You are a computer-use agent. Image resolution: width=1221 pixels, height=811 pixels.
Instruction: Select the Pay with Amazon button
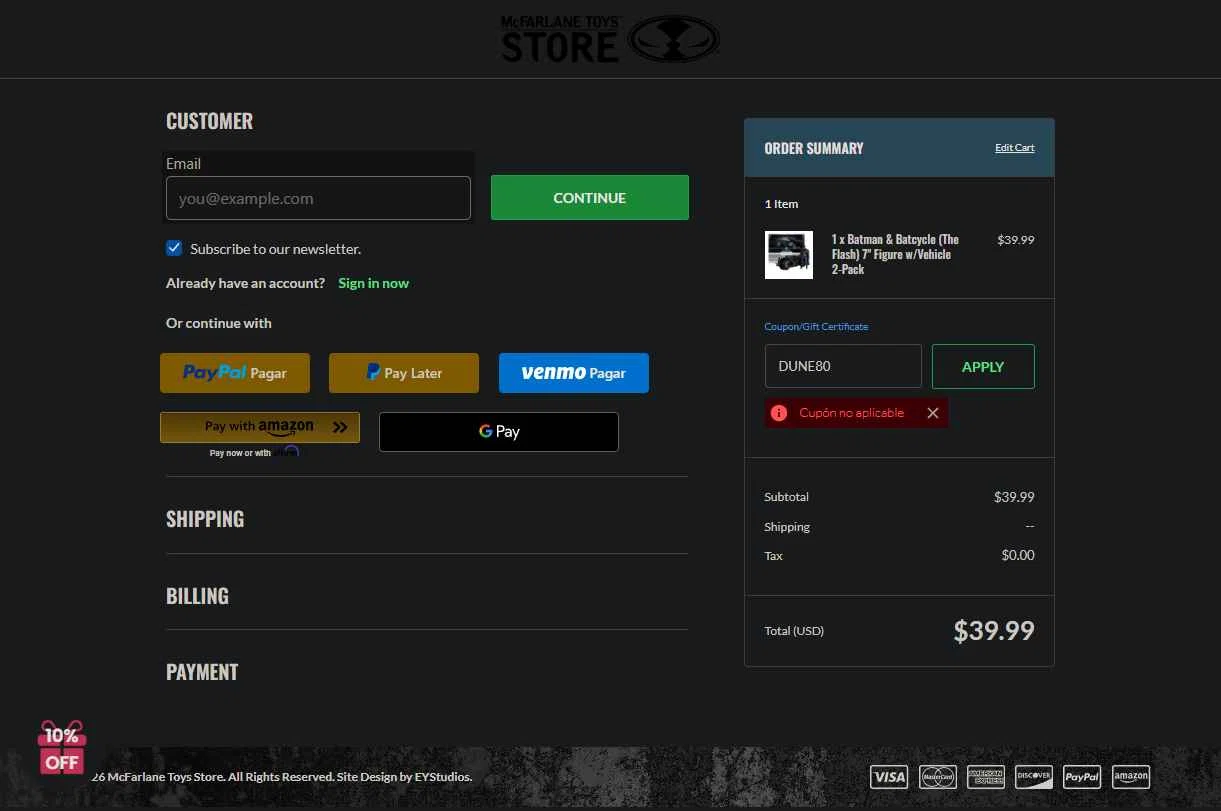pos(260,427)
